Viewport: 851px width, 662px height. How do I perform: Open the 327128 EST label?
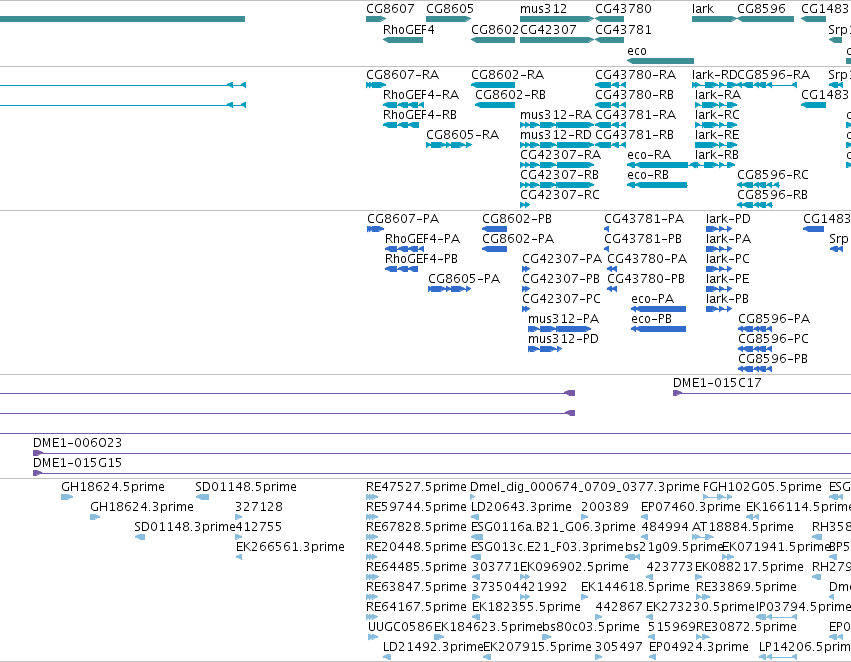(259, 507)
